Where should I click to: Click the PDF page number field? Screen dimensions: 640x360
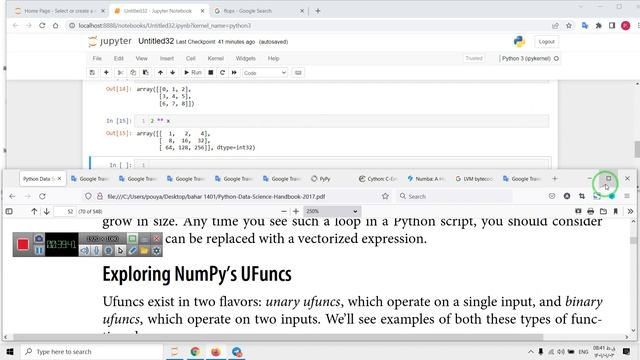64,211
